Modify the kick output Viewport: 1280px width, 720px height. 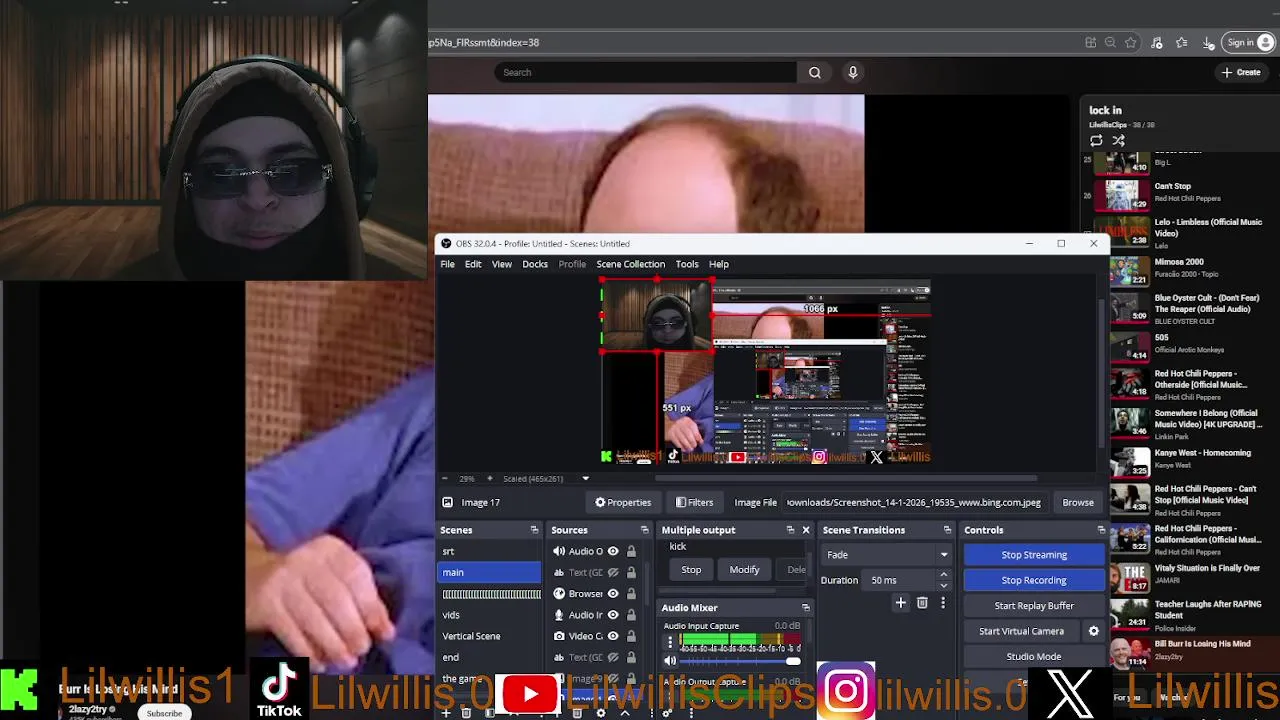(x=744, y=570)
